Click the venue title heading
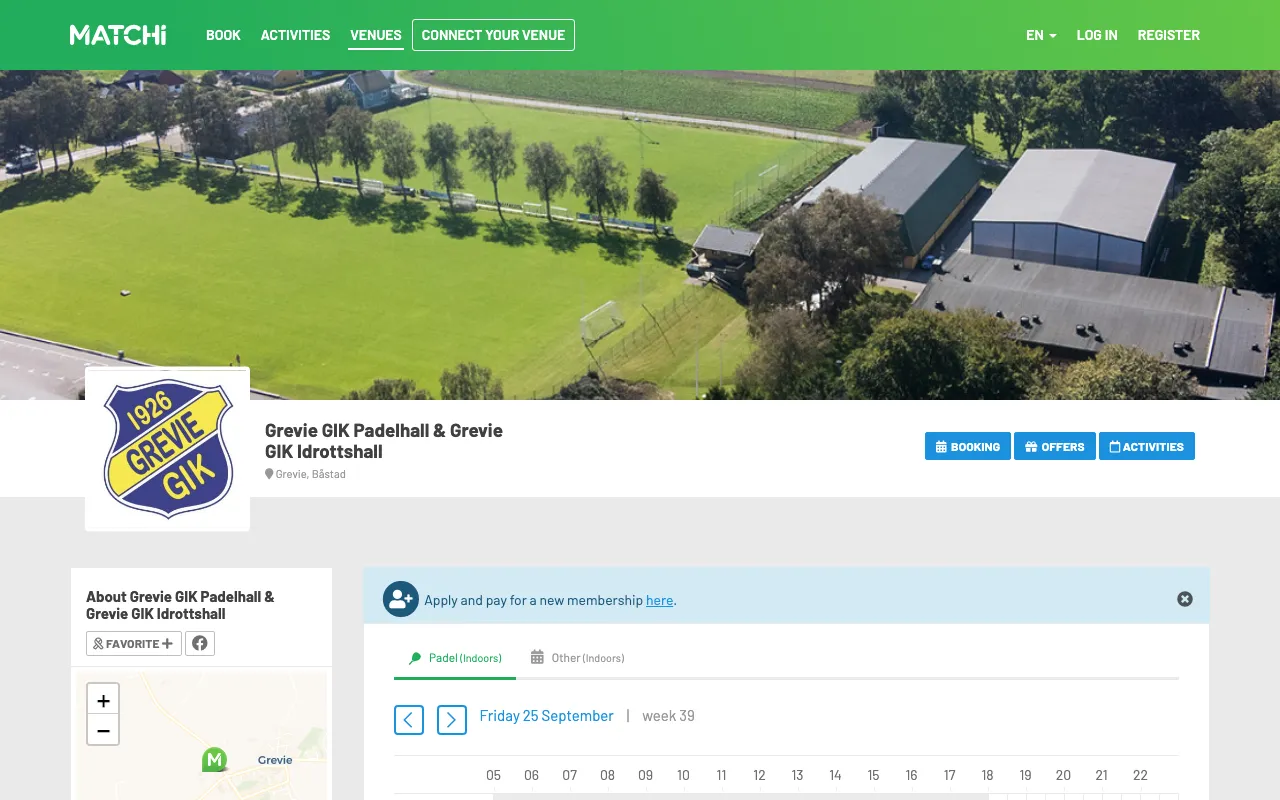Screen dimensions: 1280x800 pyautogui.click(x=384, y=441)
